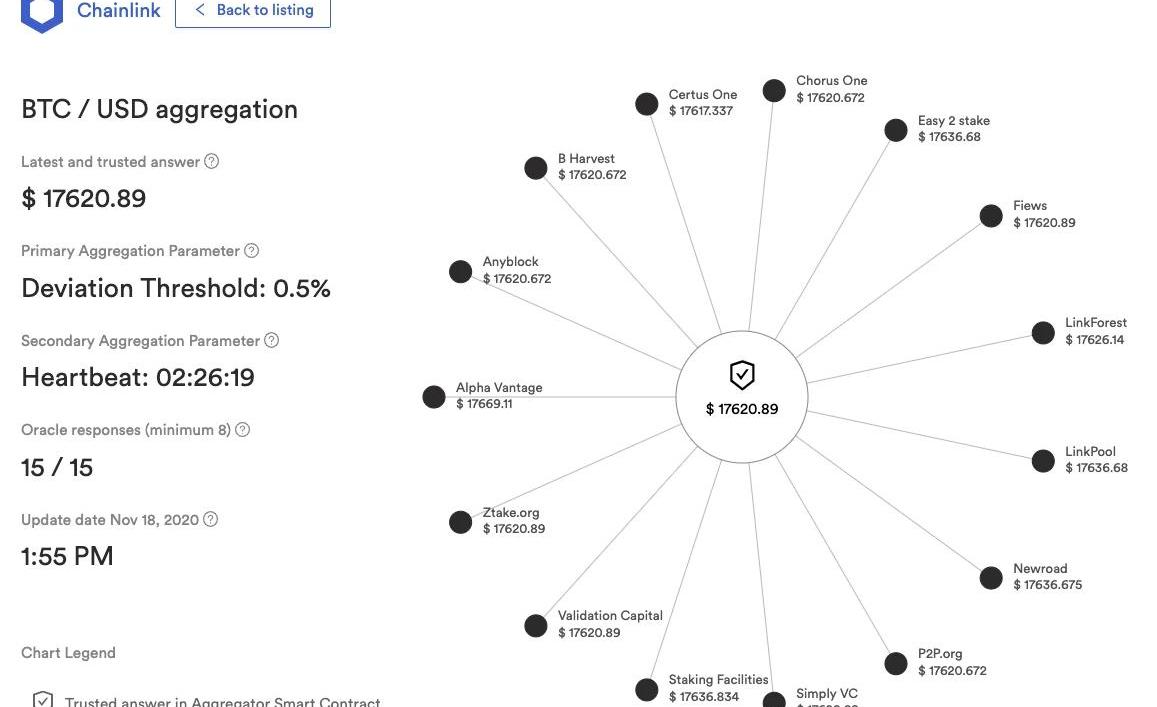The height and width of the screenshot is (707, 1157).
Task: Select the LinkPool oracle node
Action: (1043, 460)
